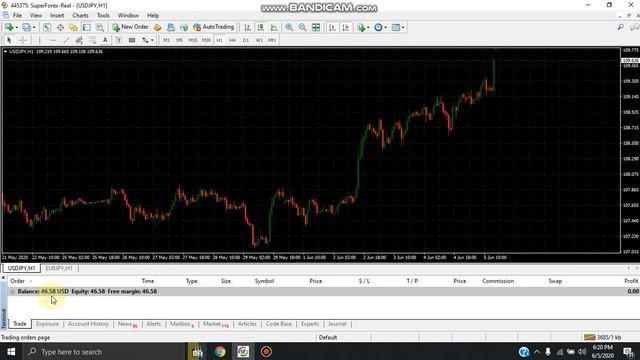The image size is (640, 360).
Task: Switch timeframe to M1
Action: click(167, 40)
